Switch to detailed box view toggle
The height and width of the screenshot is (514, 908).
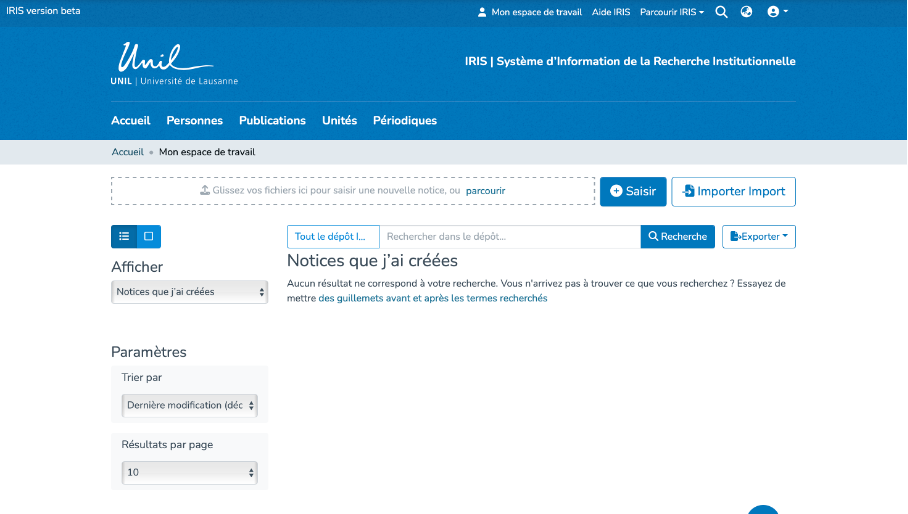(148, 237)
